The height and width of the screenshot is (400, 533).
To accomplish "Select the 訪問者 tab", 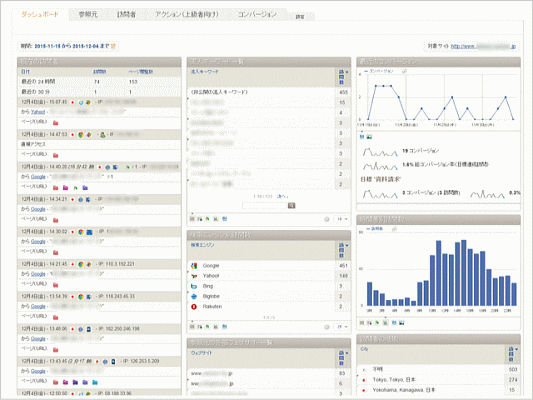I will point(126,14).
